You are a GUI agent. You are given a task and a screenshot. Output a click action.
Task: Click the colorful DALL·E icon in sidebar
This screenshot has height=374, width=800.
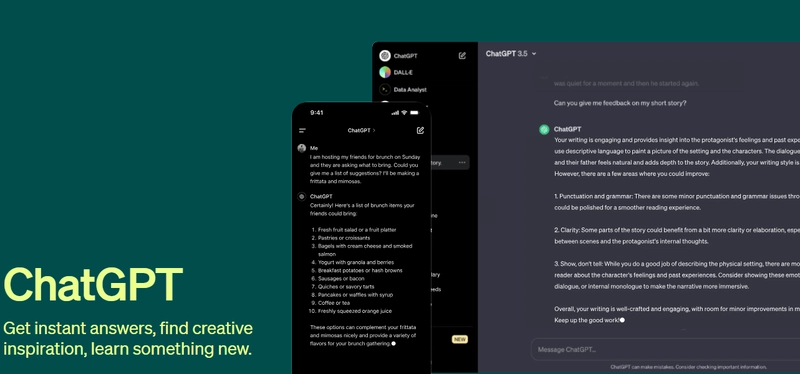point(385,72)
